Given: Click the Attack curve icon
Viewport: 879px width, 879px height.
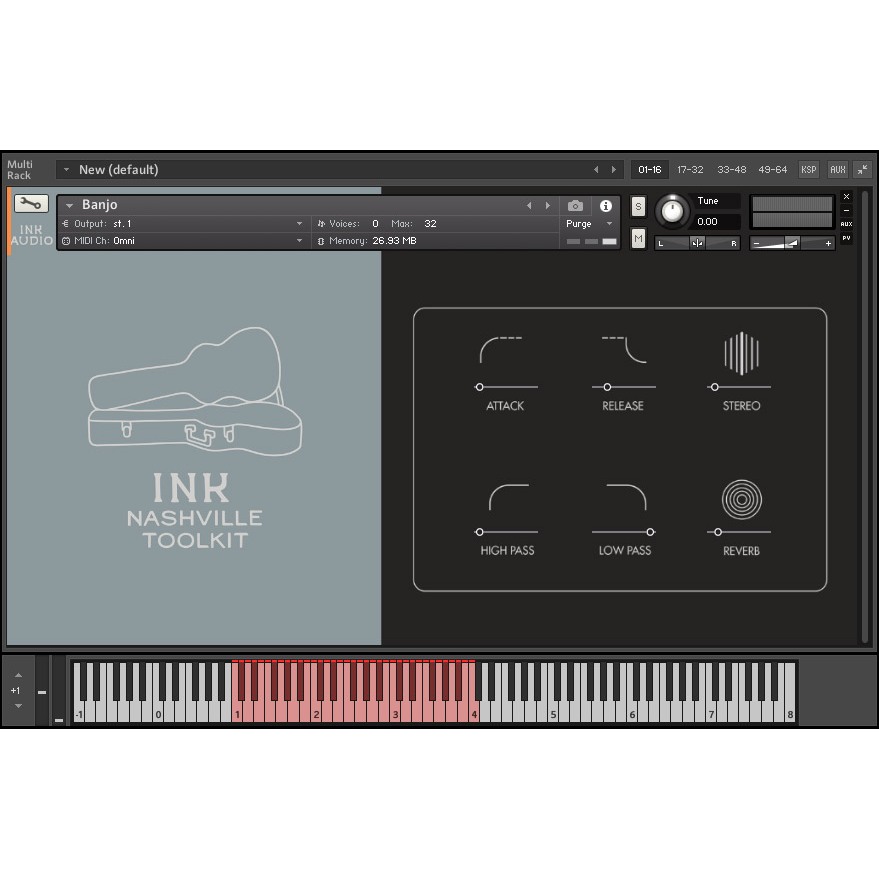Looking at the screenshot, I should (501, 350).
